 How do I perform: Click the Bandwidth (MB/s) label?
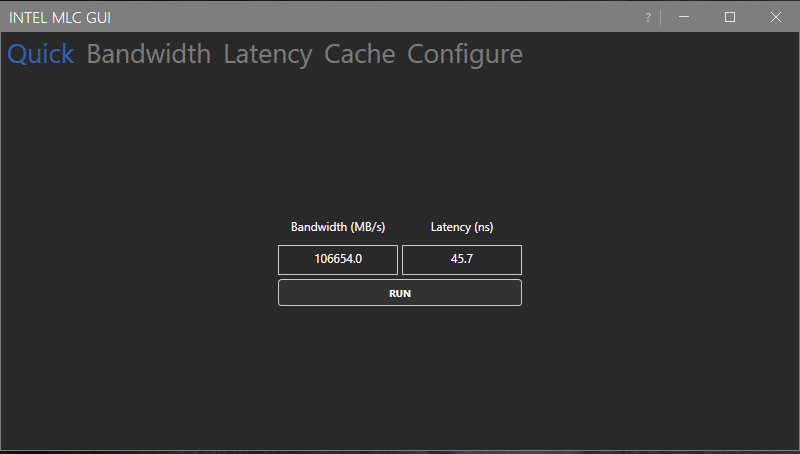click(x=338, y=227)
